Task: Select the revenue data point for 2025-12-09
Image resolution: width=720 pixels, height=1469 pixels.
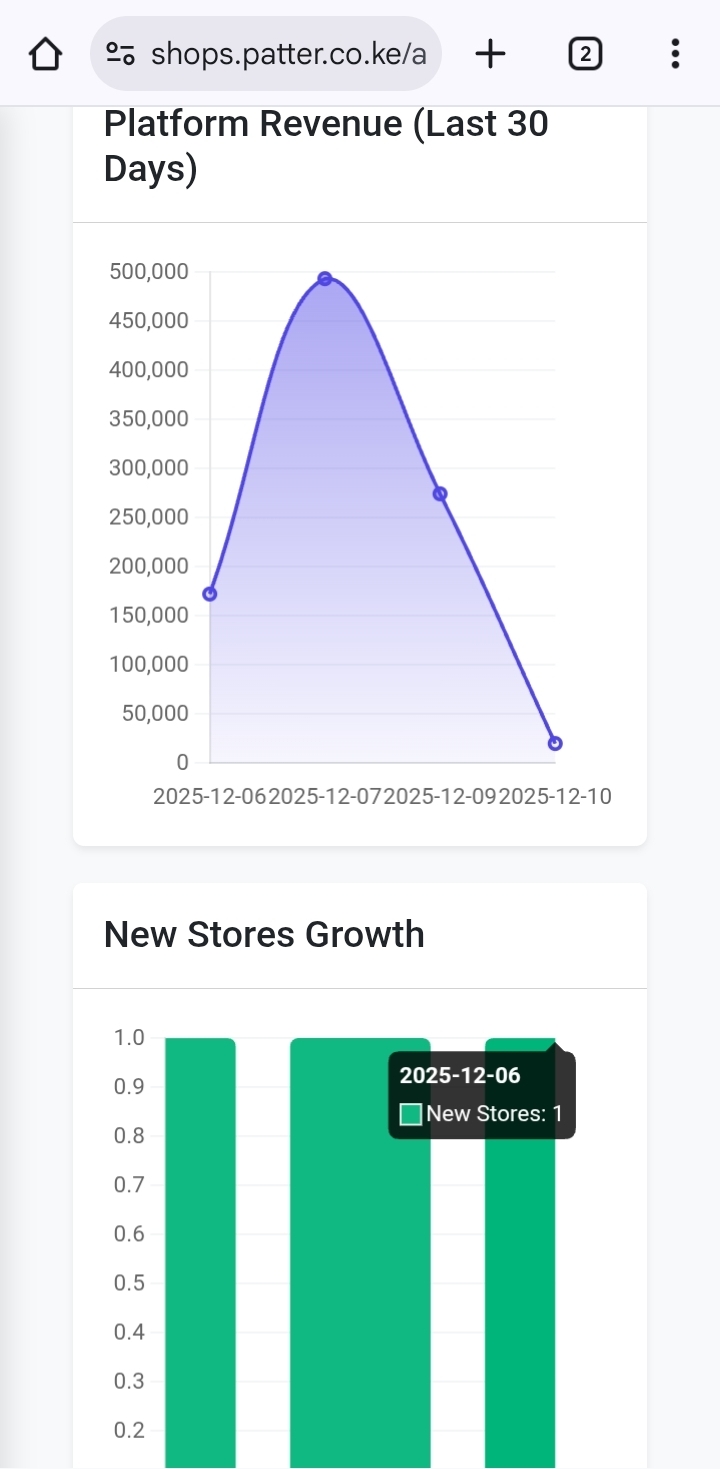Action: click(440, 494)
